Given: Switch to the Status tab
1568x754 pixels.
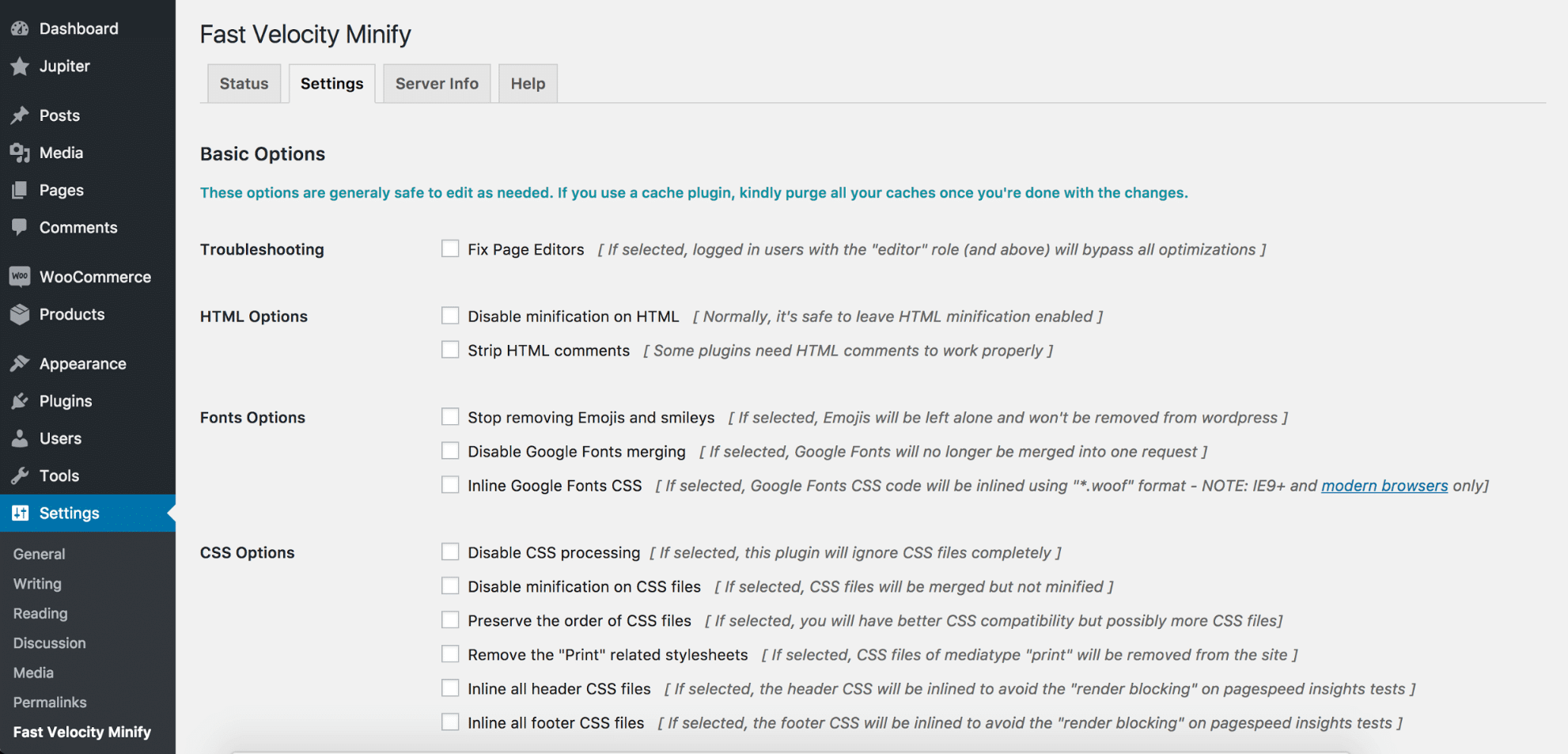Looking at the screenshot, I should pyautogui.click(x=244, y=83).
